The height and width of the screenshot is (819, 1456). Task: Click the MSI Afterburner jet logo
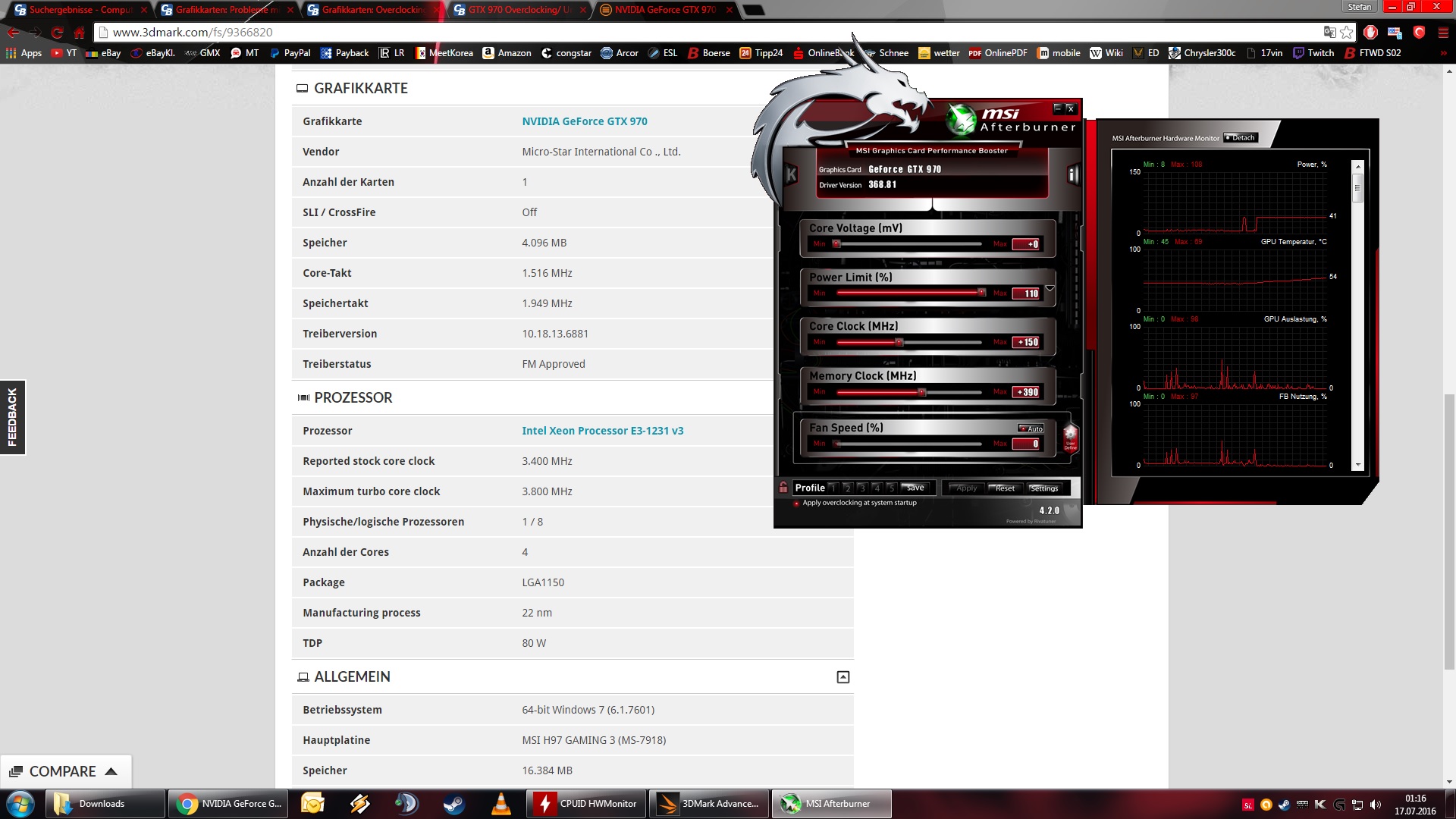962,120
